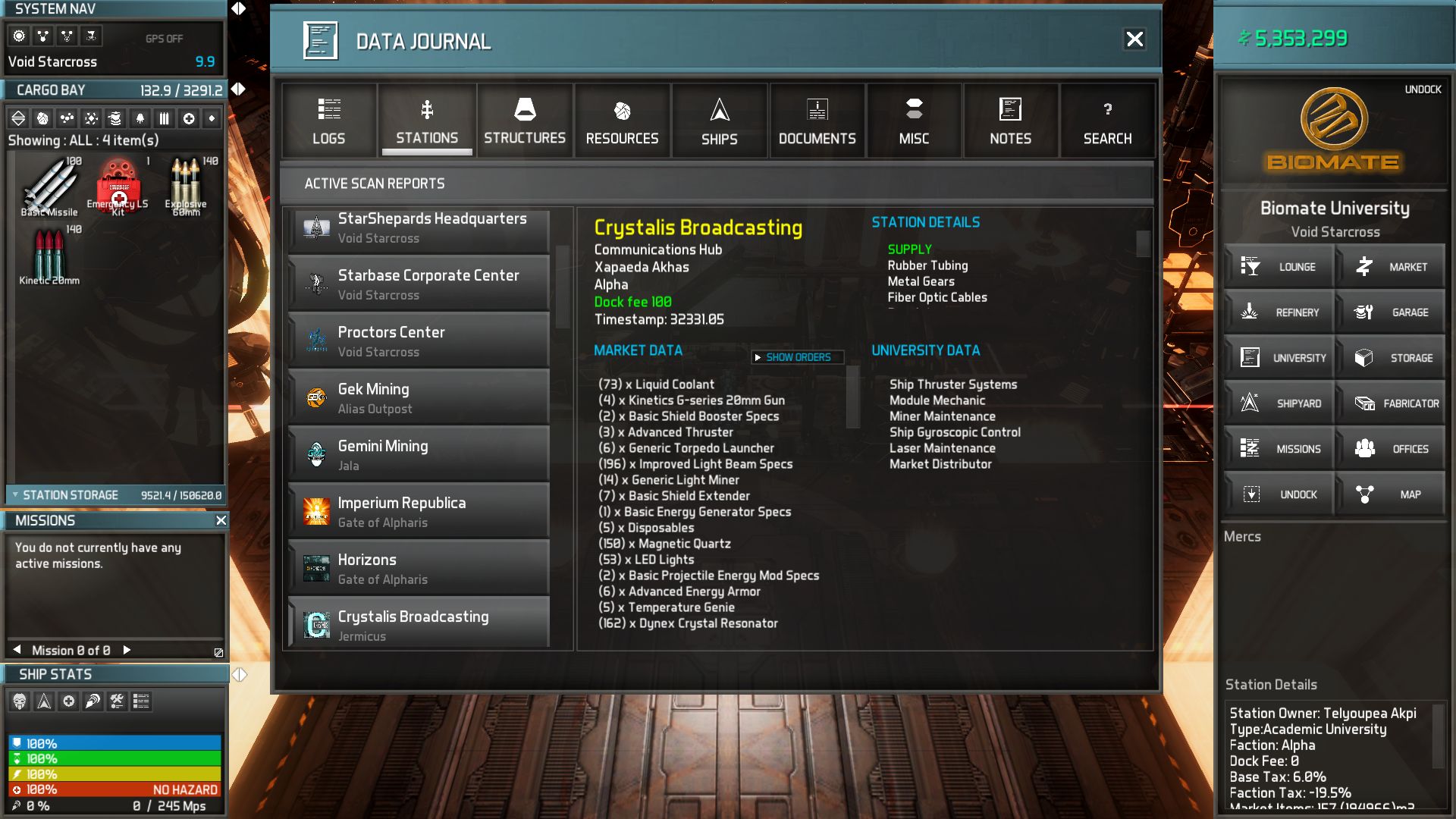
Task: Click the small Undock link above Biomate logo
Action: pyautogui.click(x=1423, y=89)
